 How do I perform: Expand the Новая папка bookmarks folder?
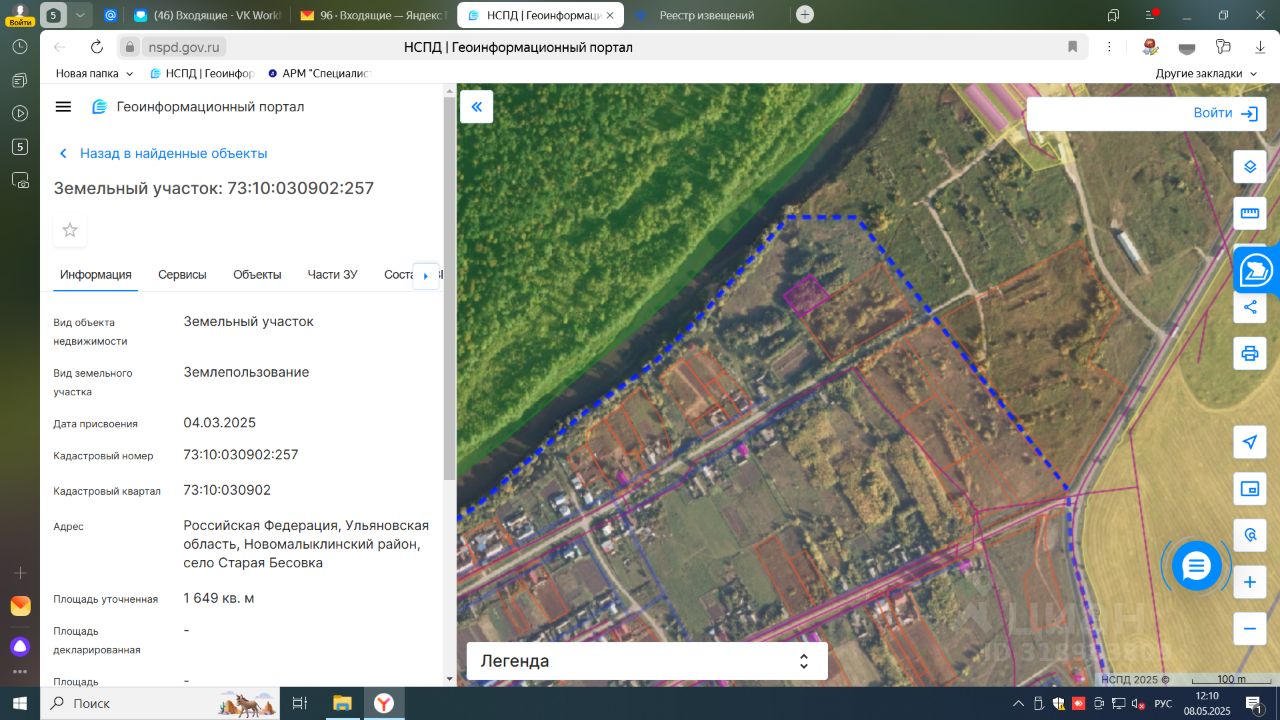point(94,73)
